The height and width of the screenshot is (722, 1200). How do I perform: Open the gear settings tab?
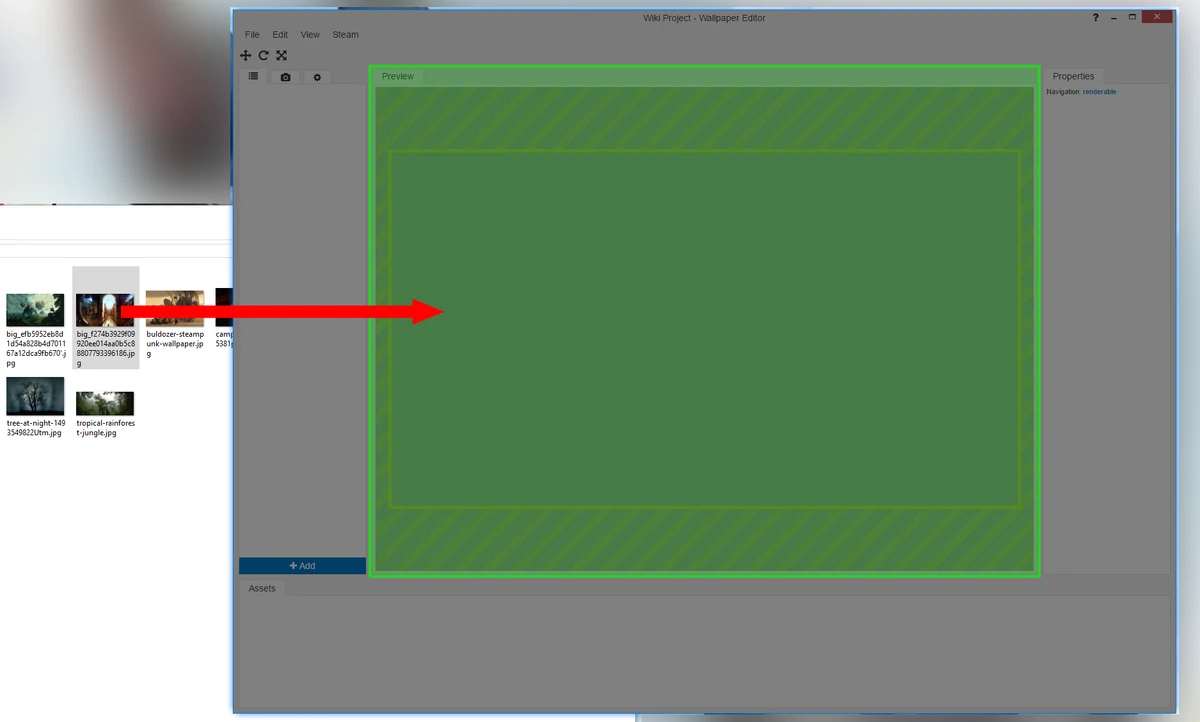coord(317,77)
